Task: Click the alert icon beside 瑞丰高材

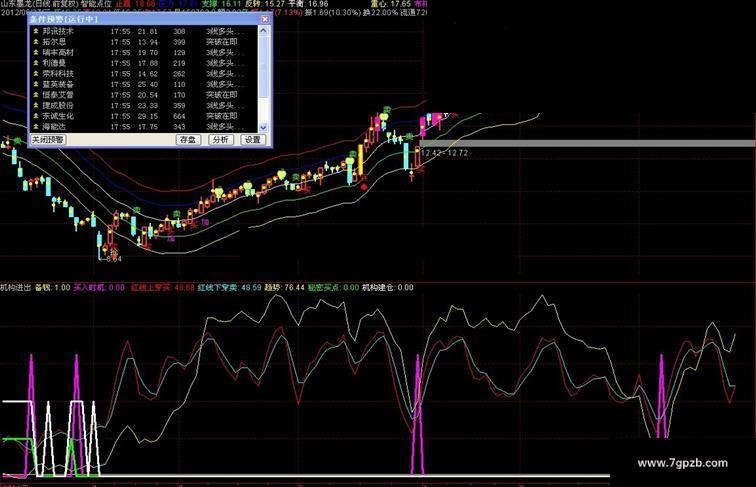Action: pyautogui.click(x=36, y=53)
